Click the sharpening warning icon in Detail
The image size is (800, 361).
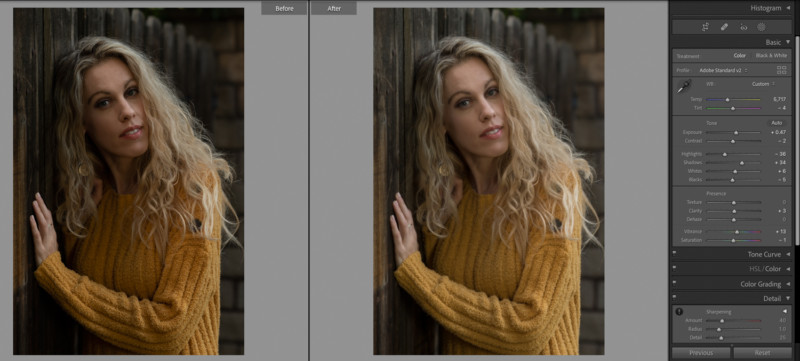(679, 312)
